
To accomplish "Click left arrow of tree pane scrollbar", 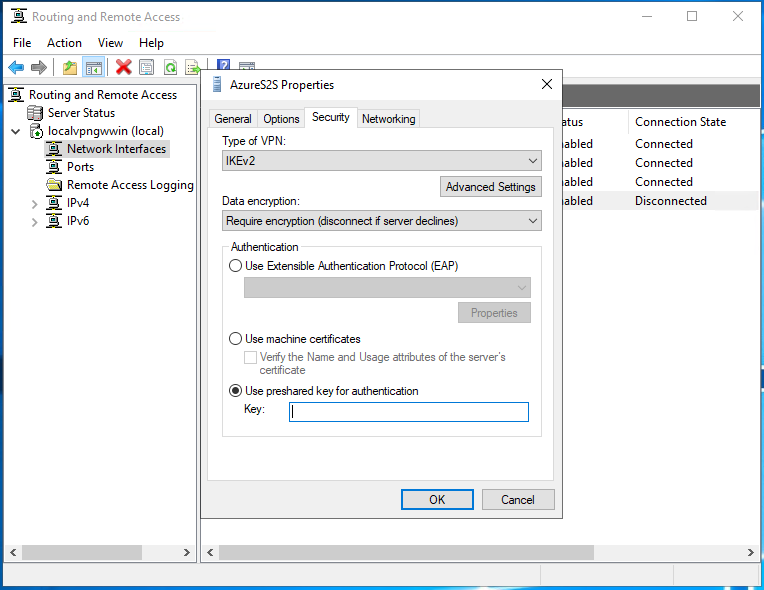I will coord(13,552).
